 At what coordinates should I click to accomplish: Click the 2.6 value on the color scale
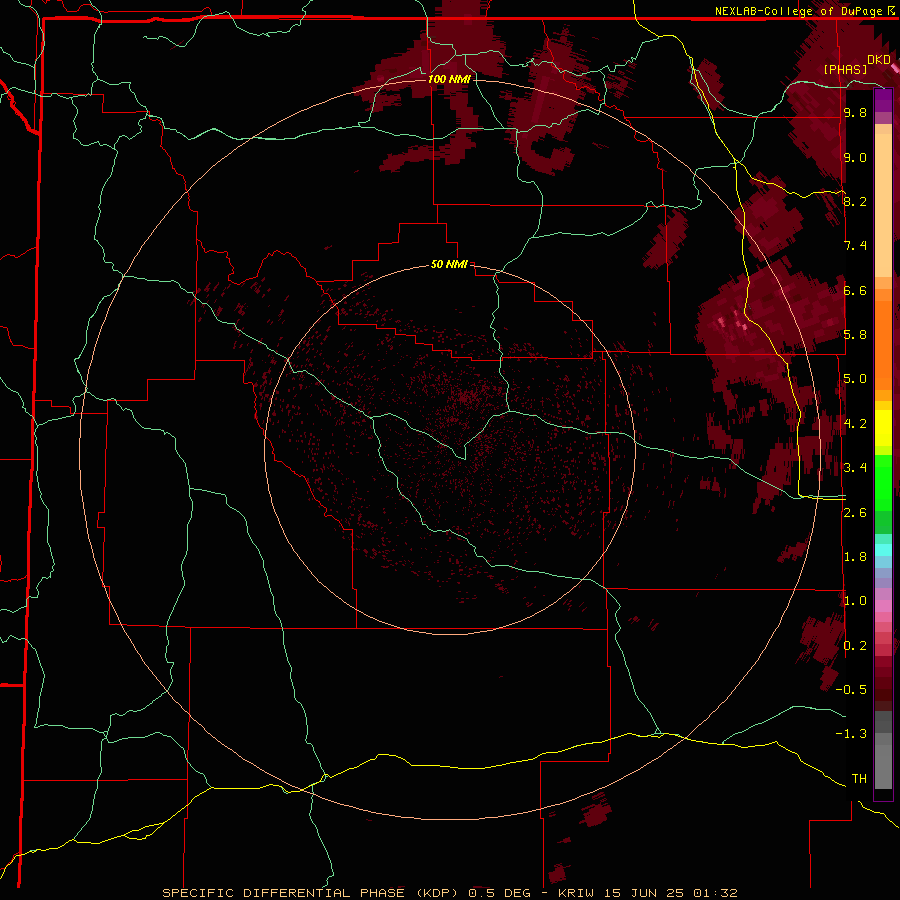pos(855,513)
